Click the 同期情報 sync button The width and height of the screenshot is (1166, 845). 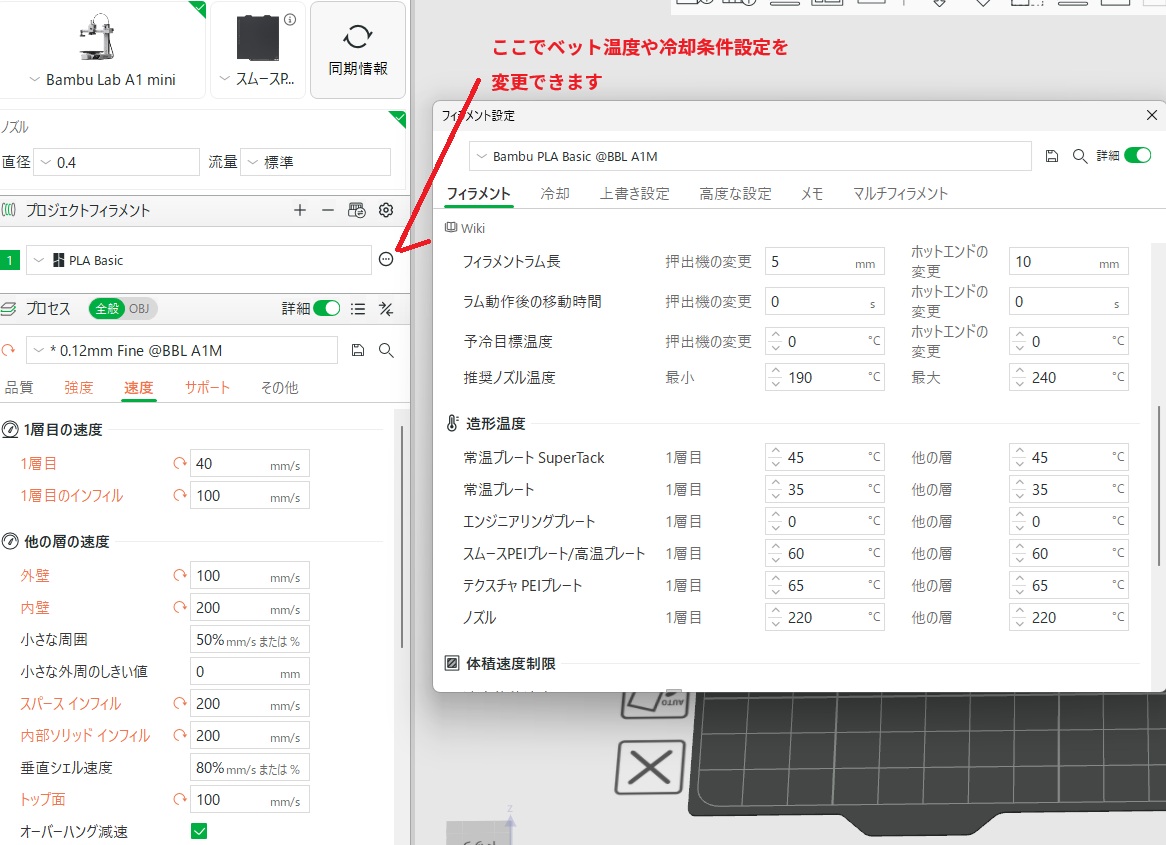[x=358, y=50]
